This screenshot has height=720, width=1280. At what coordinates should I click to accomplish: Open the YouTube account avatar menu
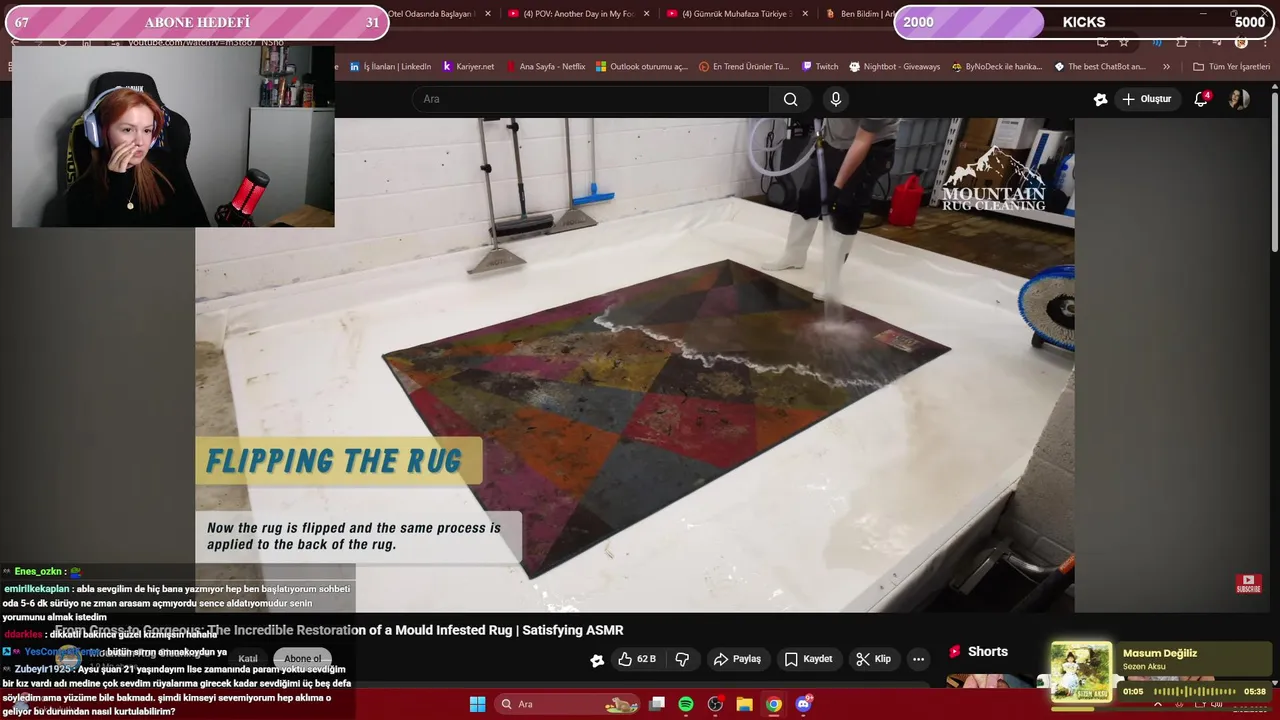[x=1239, y=99]
